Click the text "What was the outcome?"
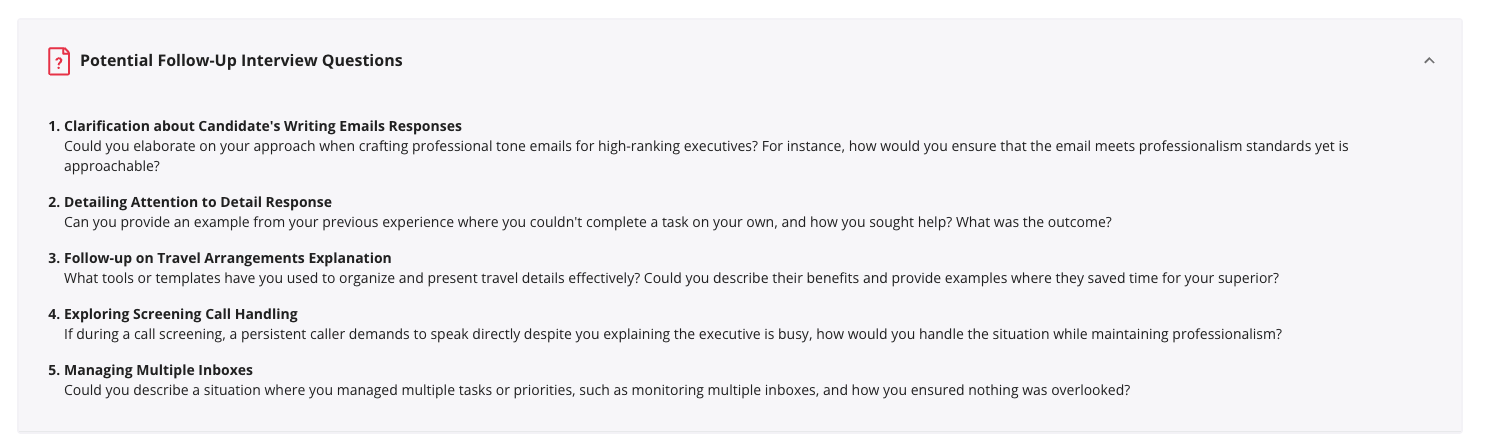1488x444 pixels. coord(1034,222)
